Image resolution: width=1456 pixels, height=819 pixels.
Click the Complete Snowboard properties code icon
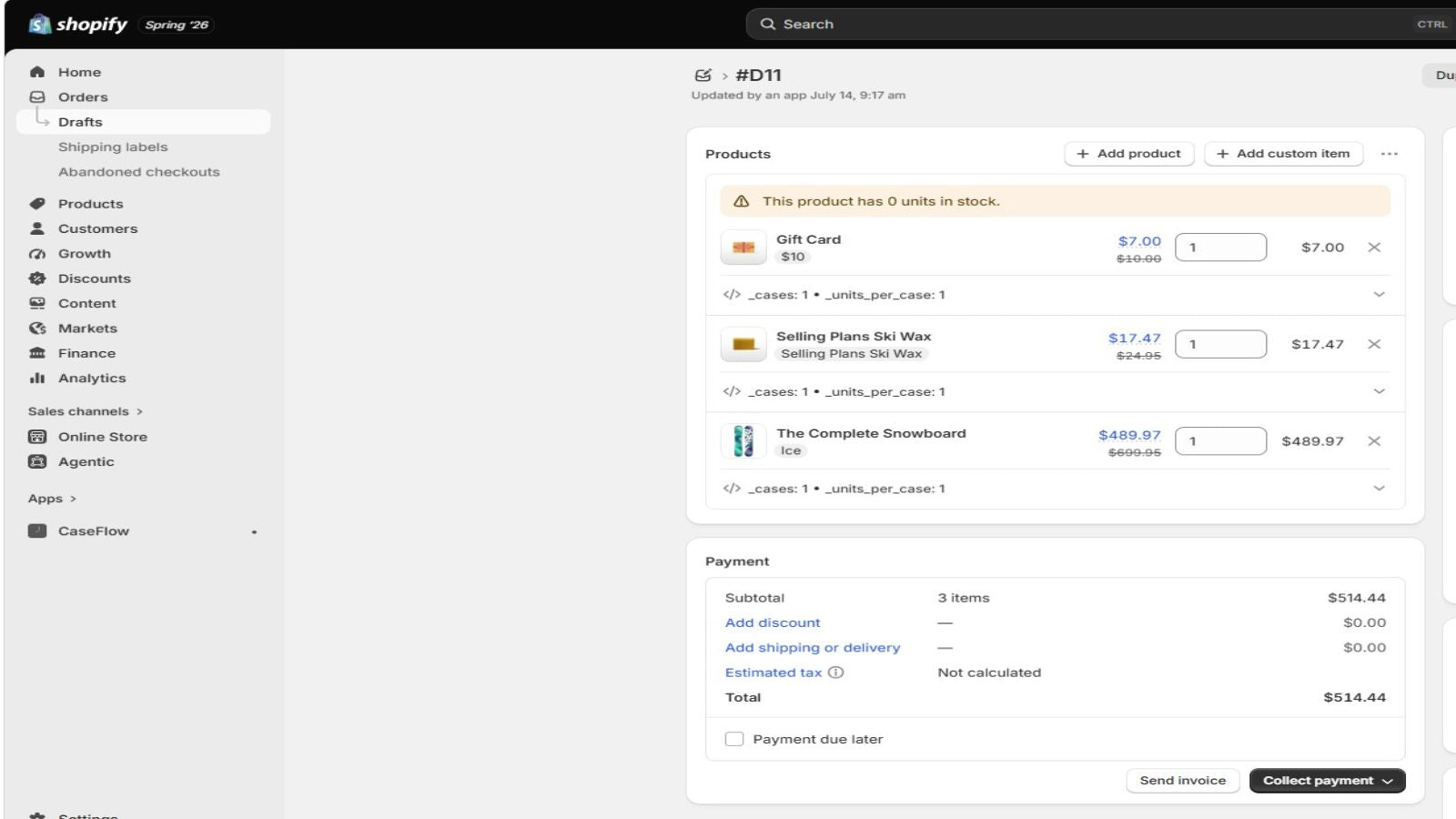pyautogui.click(x=732, y=489)
